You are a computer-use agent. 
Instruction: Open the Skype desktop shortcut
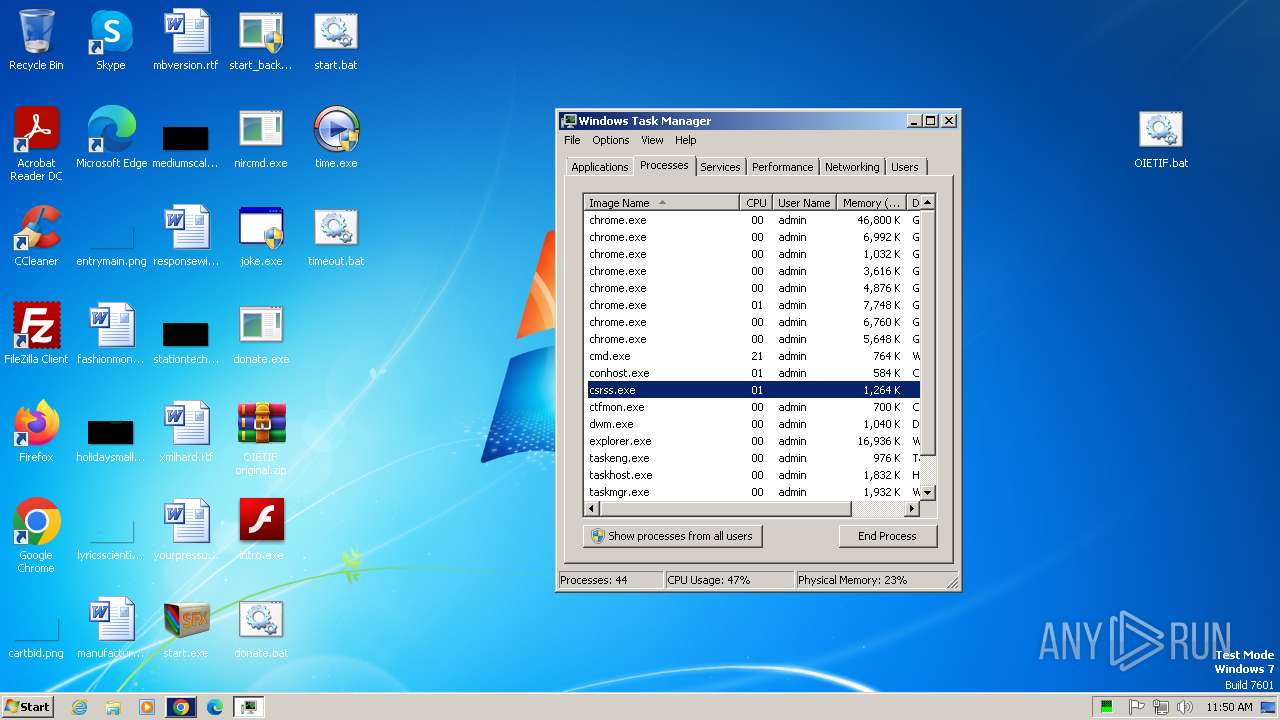click(x=110, y=40)
